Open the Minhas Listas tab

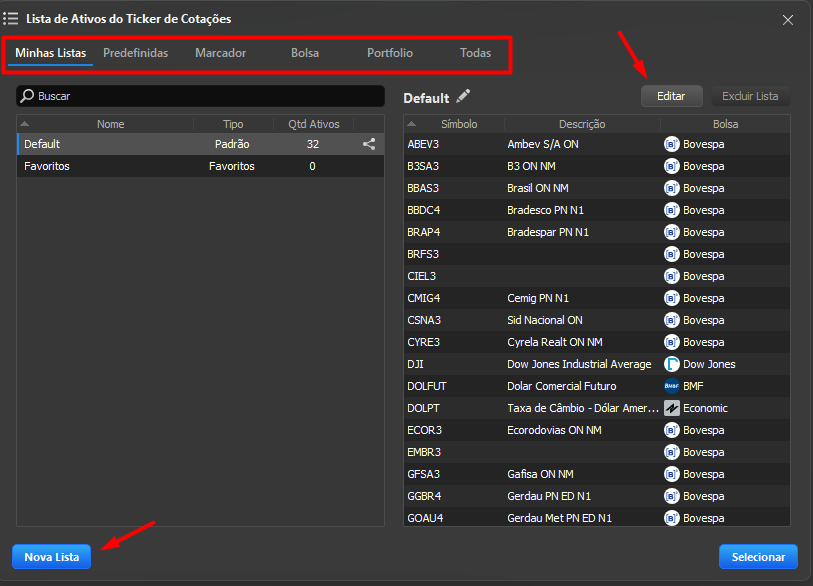[50, 53]
